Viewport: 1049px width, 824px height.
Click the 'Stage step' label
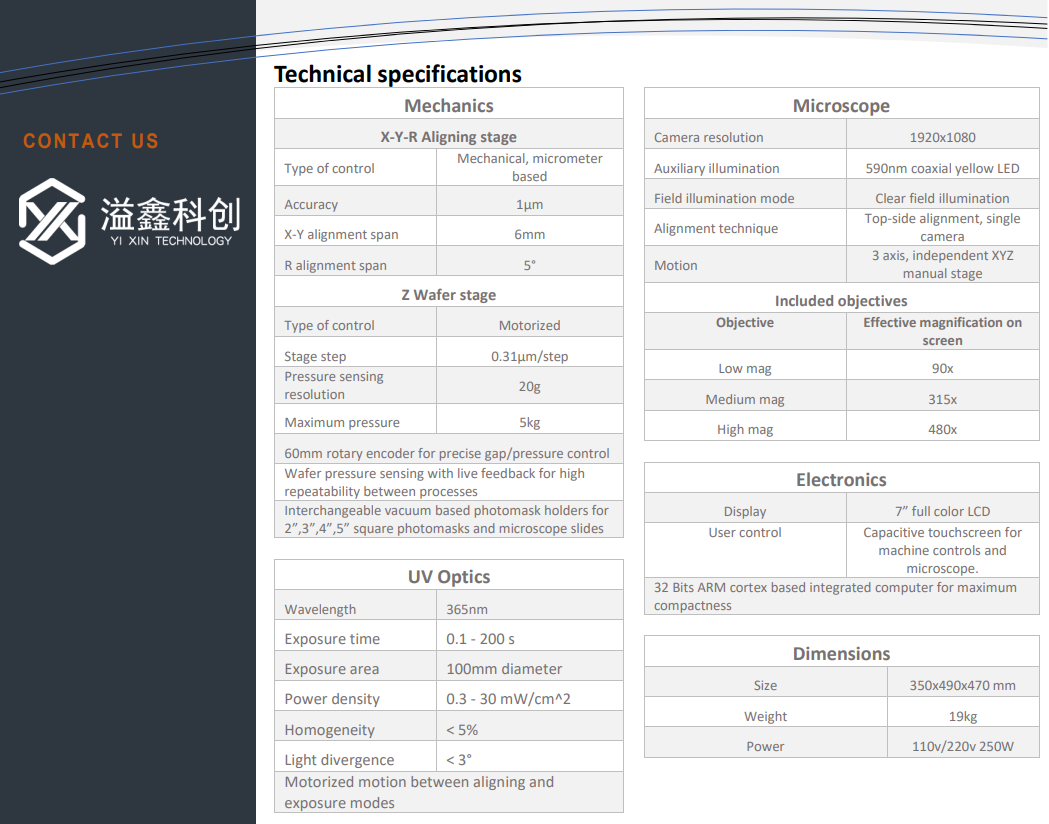click(x=315, y=356)
